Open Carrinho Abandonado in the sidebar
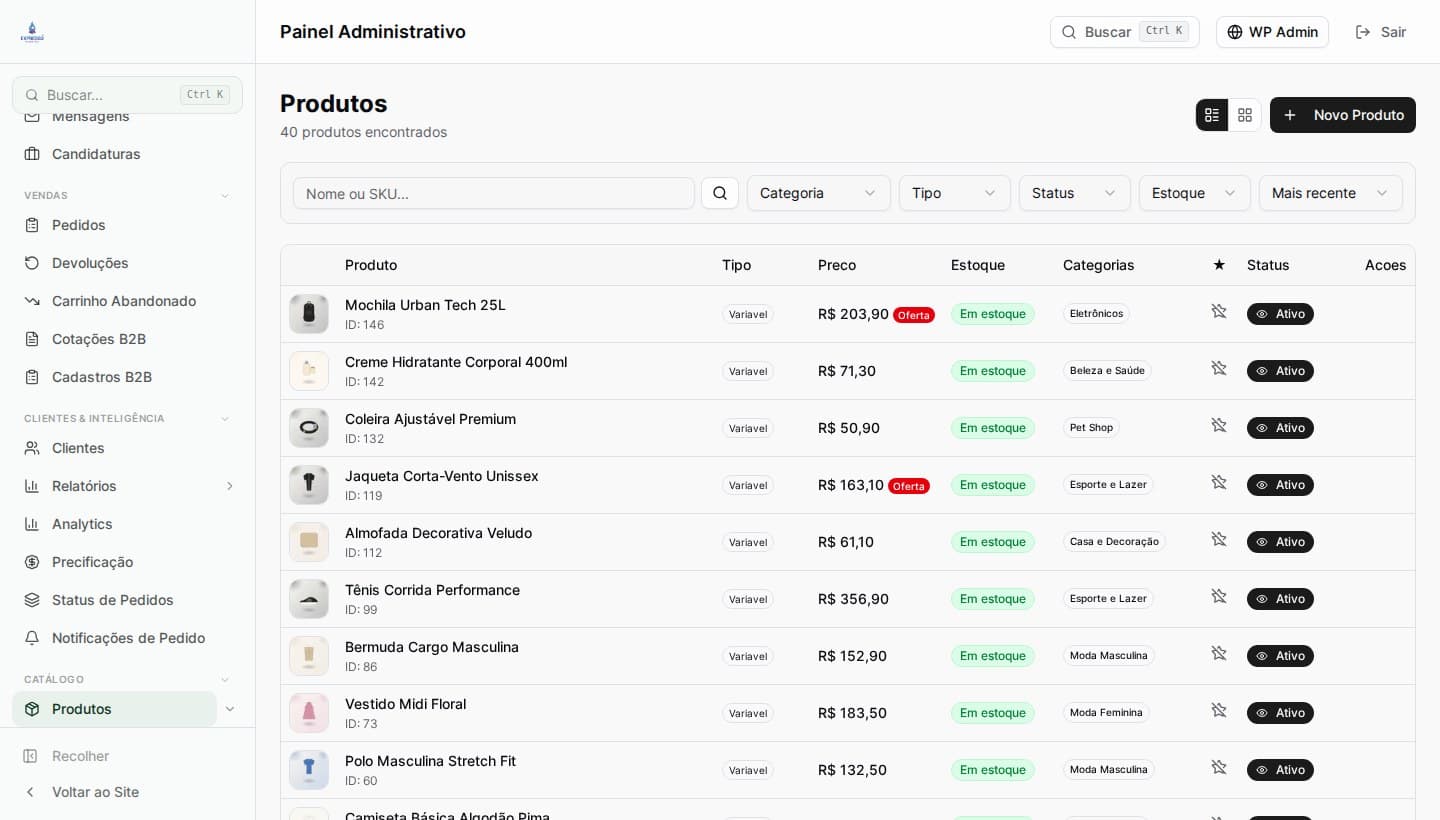 click(124, 301)
